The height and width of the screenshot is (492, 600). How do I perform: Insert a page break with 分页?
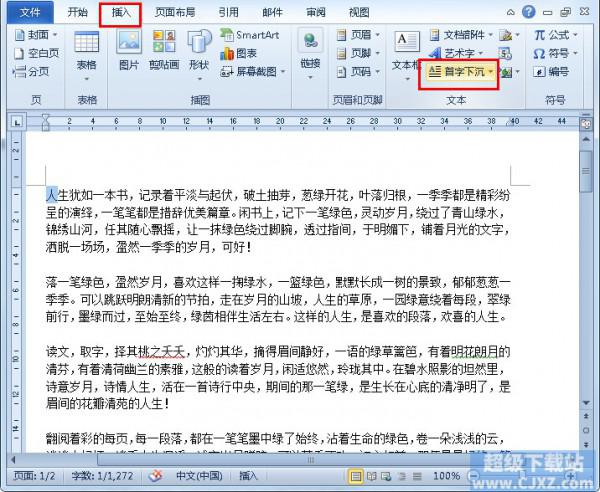click(x=31, y=72)
